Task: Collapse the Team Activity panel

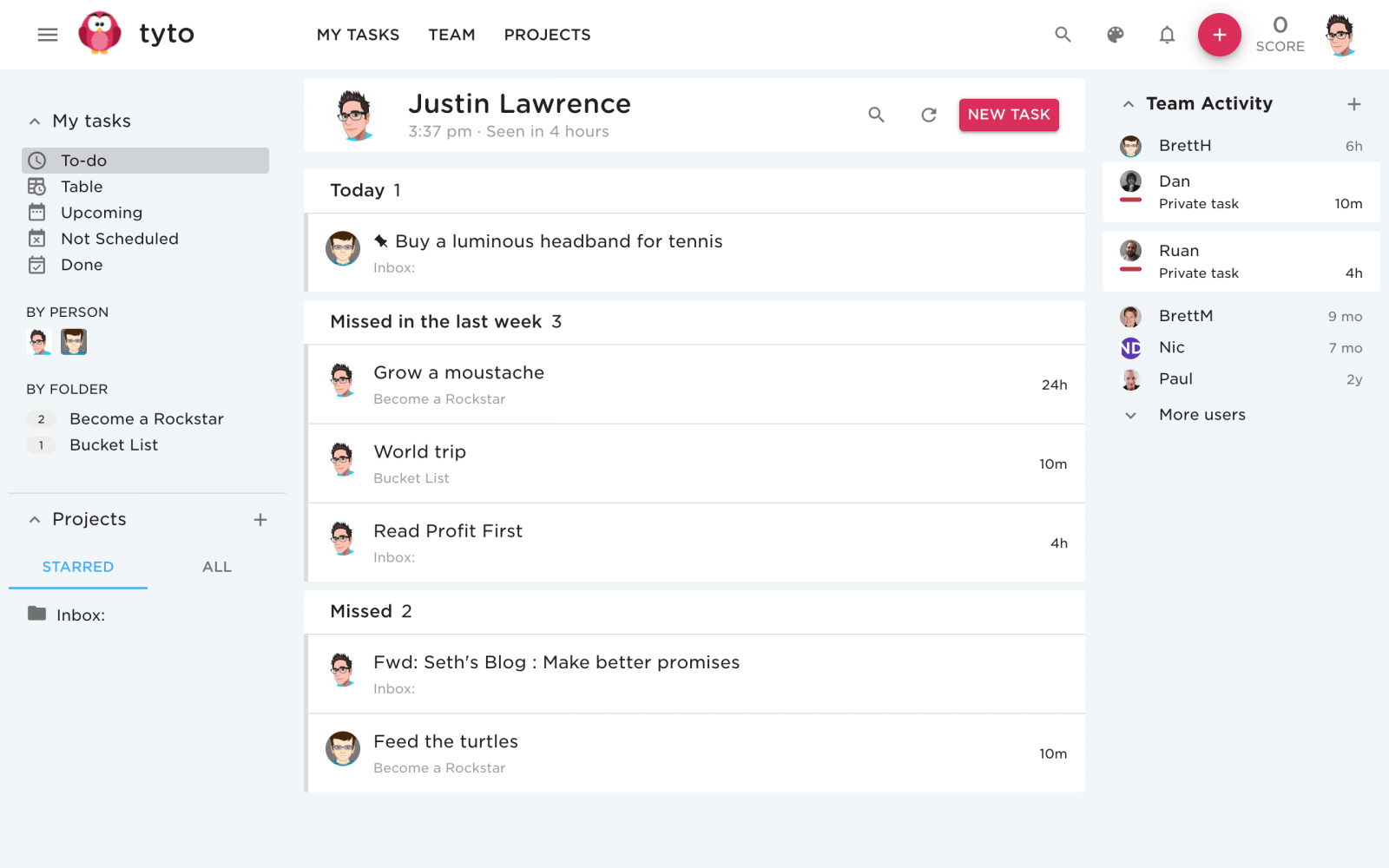Action: pyautogui.click(x=1129, y=104)
